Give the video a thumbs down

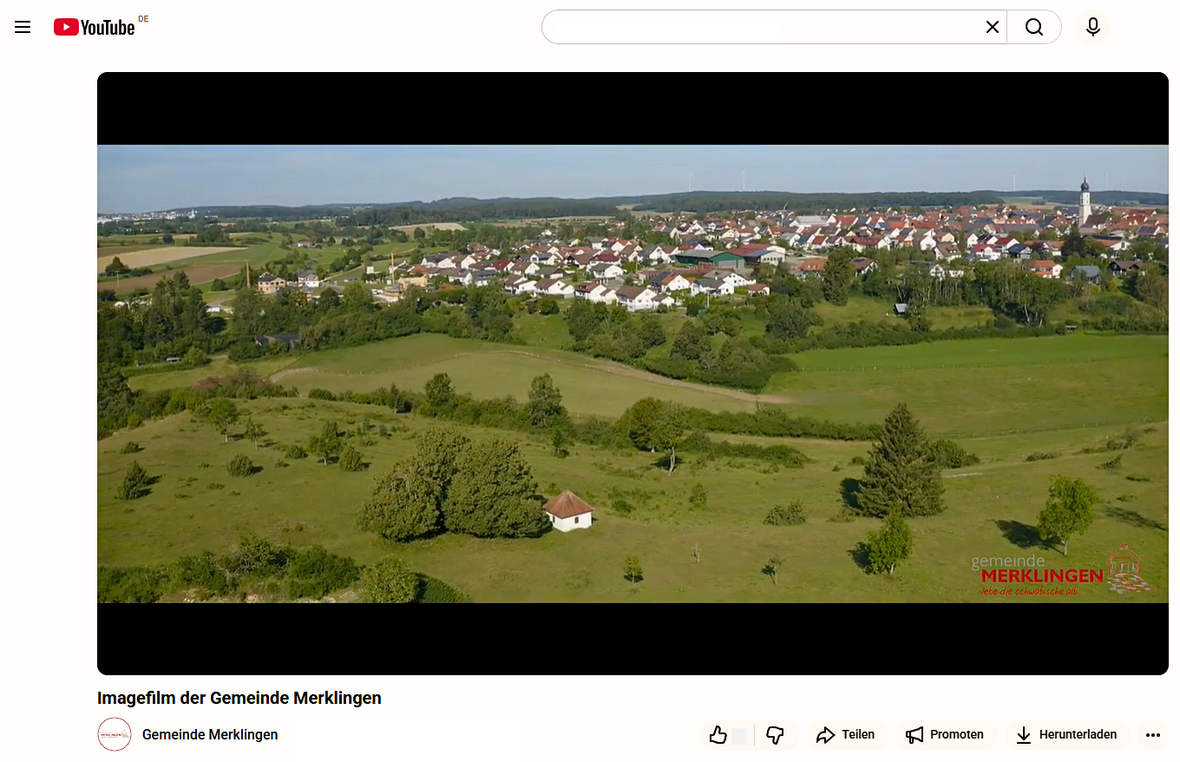pos(775,734)
